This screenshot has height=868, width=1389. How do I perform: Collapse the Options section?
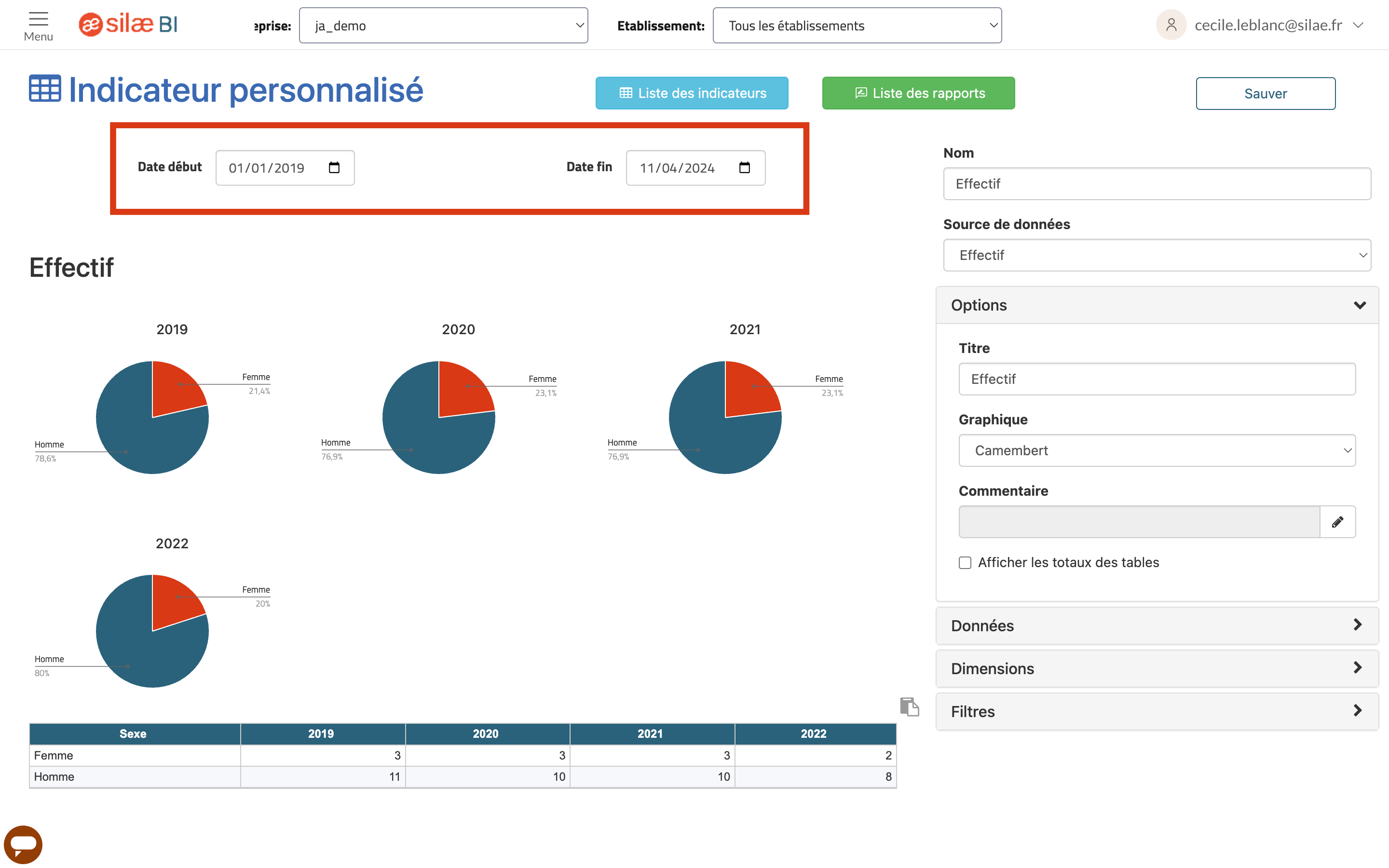[1157, 305]
